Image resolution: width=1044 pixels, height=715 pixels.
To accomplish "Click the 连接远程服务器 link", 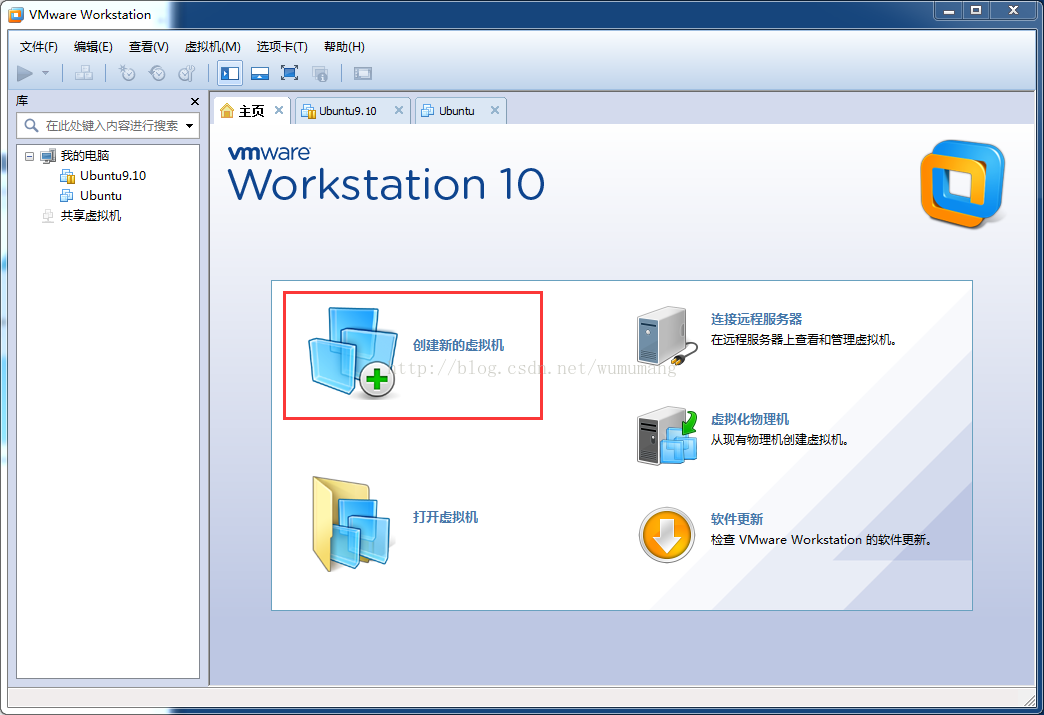I will (x=756, y=319).
